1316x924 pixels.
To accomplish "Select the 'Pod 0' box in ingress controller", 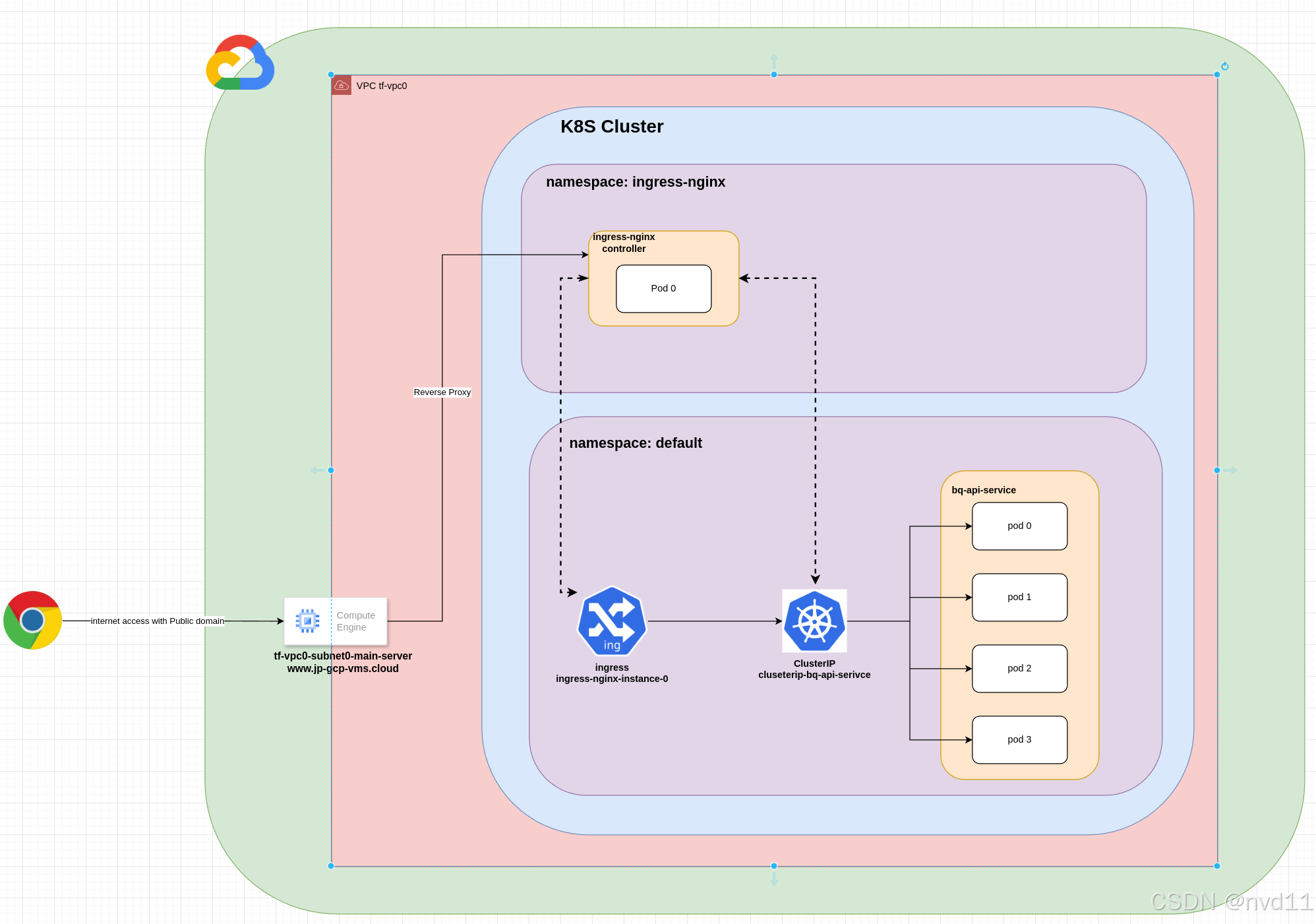I will coord(663,289).
